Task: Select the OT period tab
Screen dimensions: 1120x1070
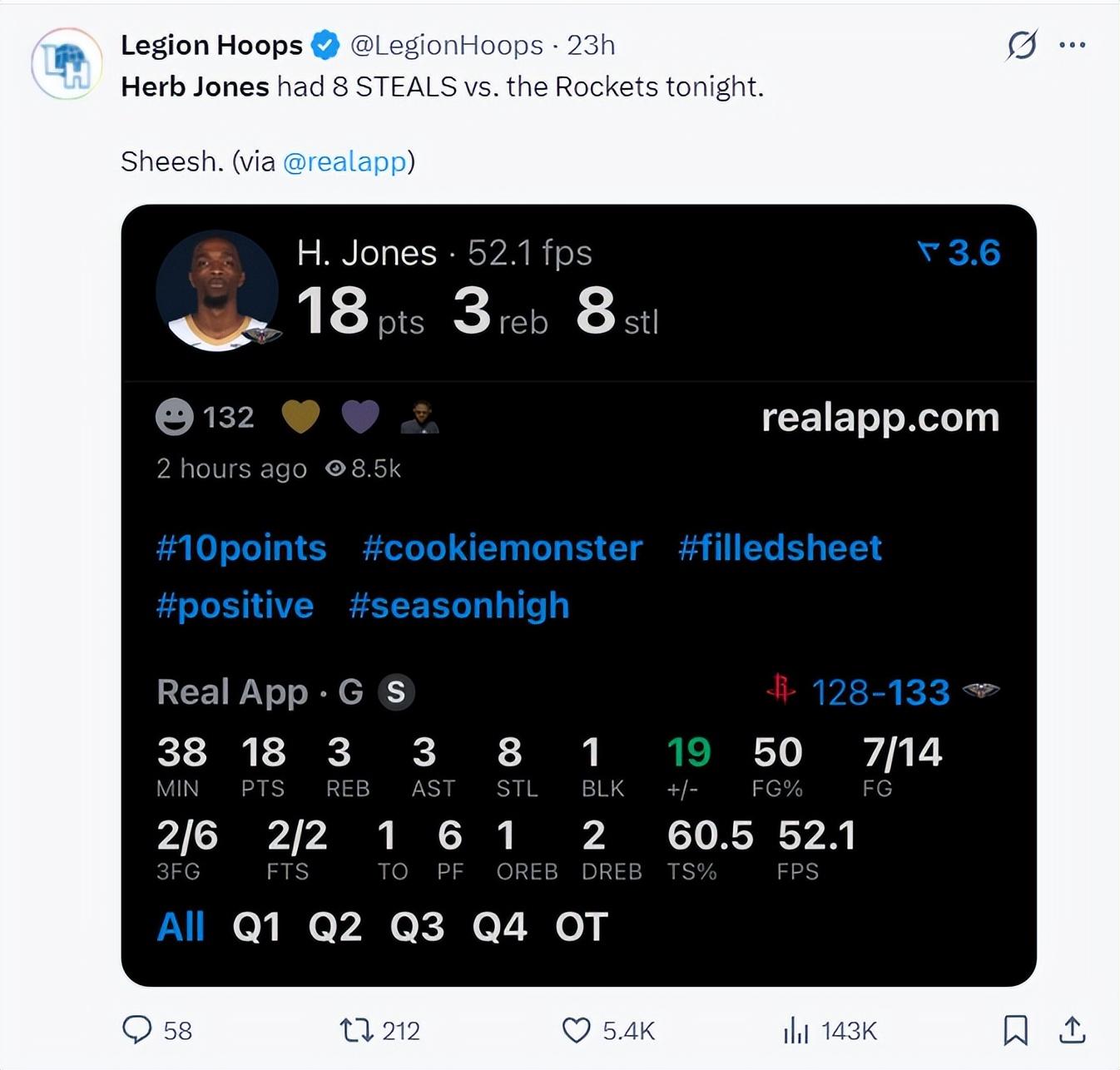Action: 582,926
